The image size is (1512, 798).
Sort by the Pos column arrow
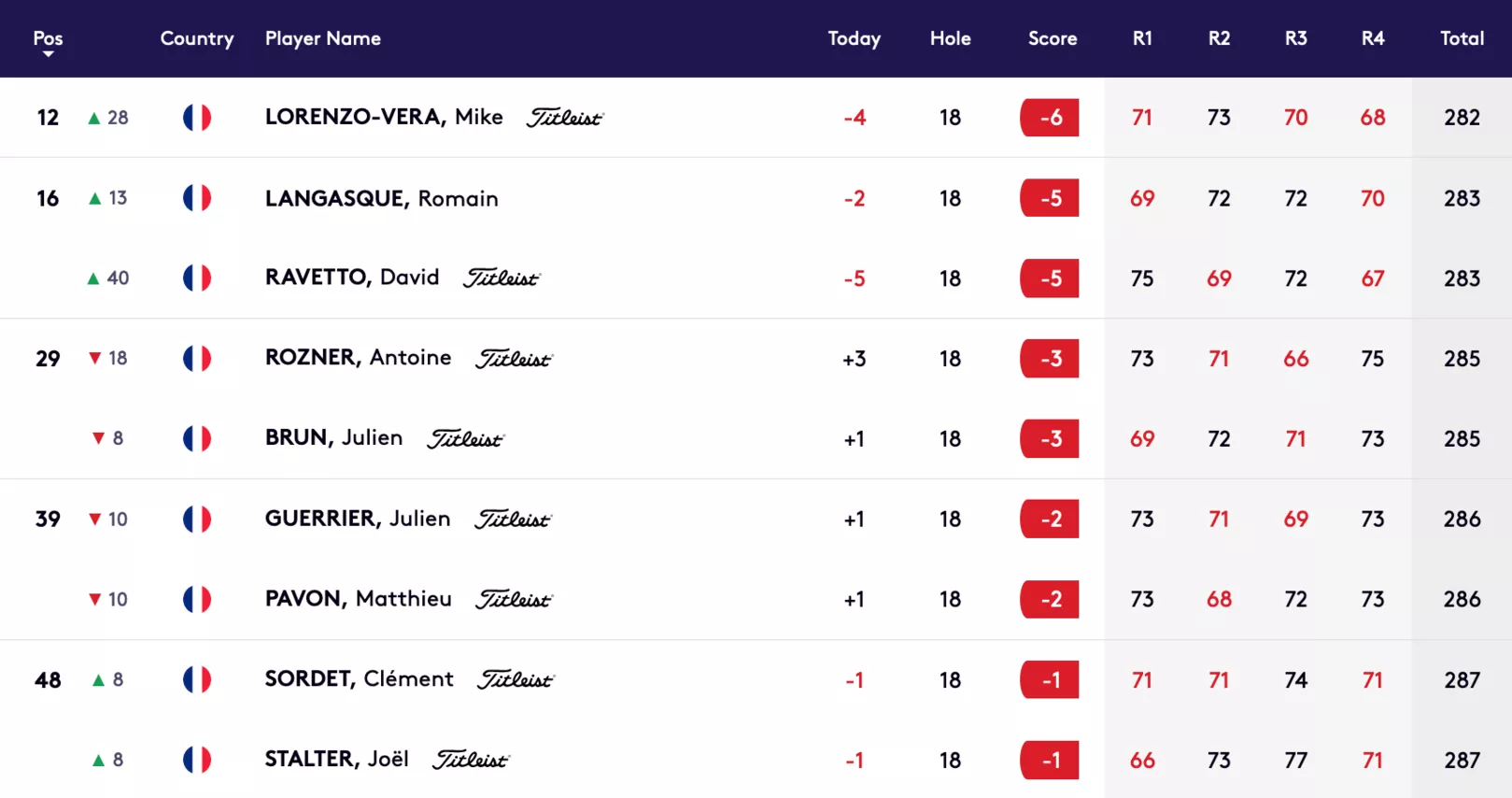48,54
